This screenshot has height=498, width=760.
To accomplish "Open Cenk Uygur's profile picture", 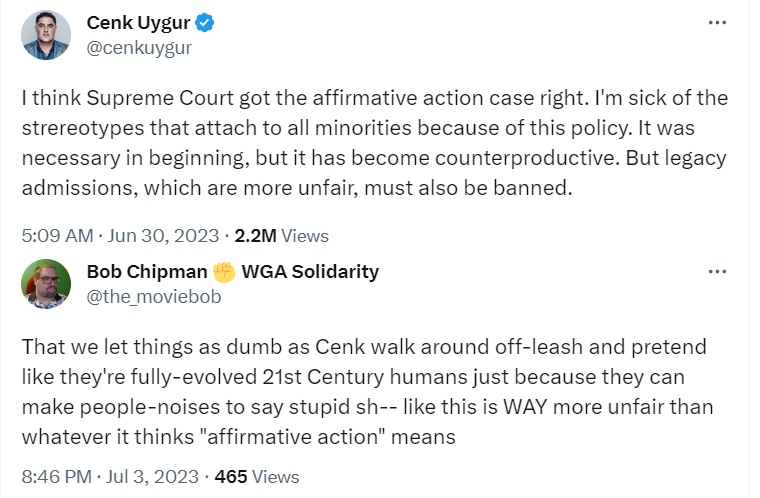I will 46,35.
